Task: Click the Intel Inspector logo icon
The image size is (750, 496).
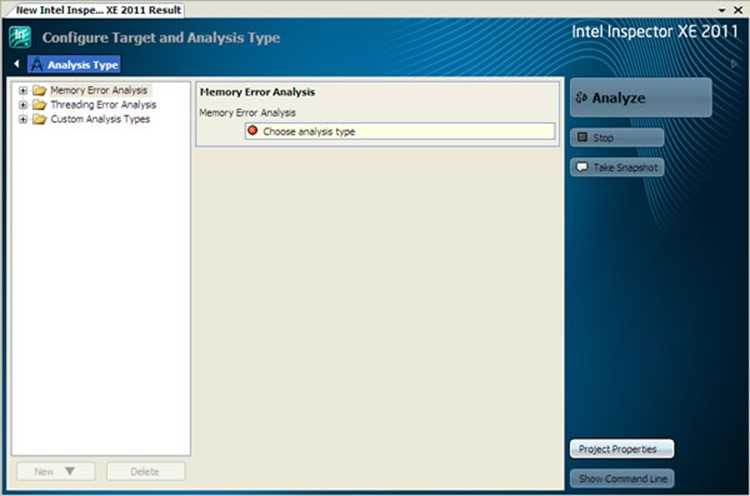Action: pos(20,37)
